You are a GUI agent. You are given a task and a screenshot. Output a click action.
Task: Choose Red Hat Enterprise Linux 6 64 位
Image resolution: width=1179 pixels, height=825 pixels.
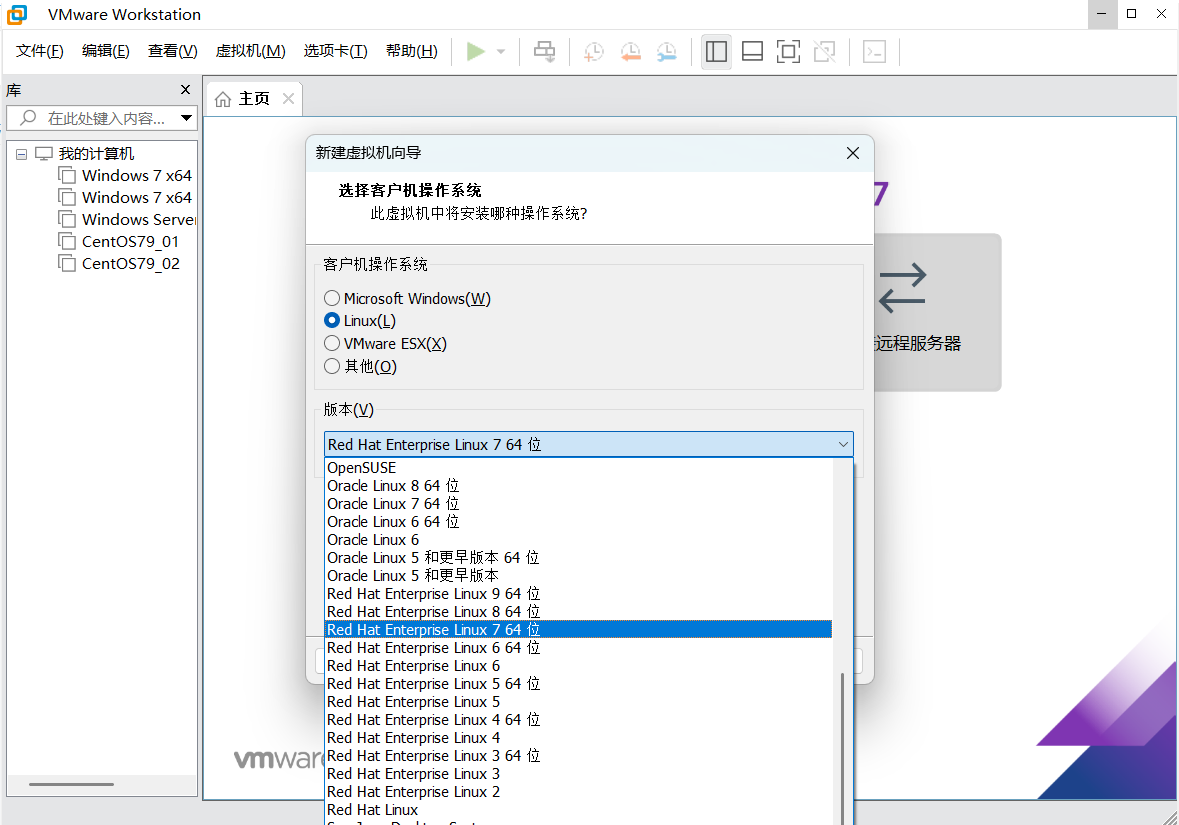point(578,648)
